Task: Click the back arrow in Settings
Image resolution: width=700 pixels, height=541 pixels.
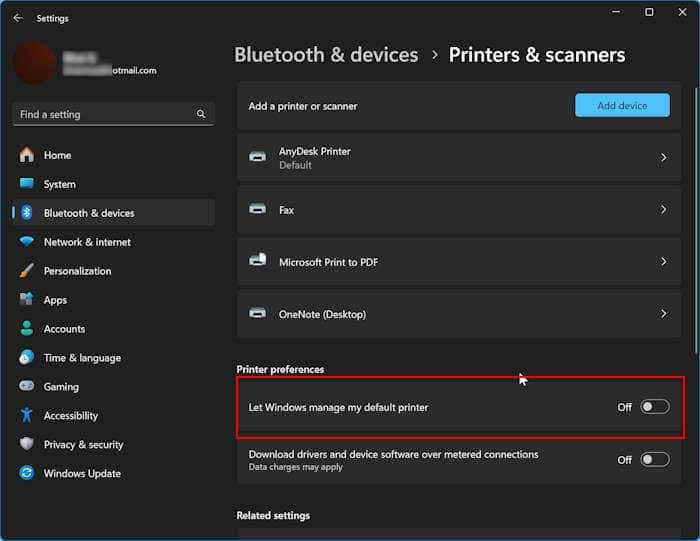Action: tap(18, 18)
